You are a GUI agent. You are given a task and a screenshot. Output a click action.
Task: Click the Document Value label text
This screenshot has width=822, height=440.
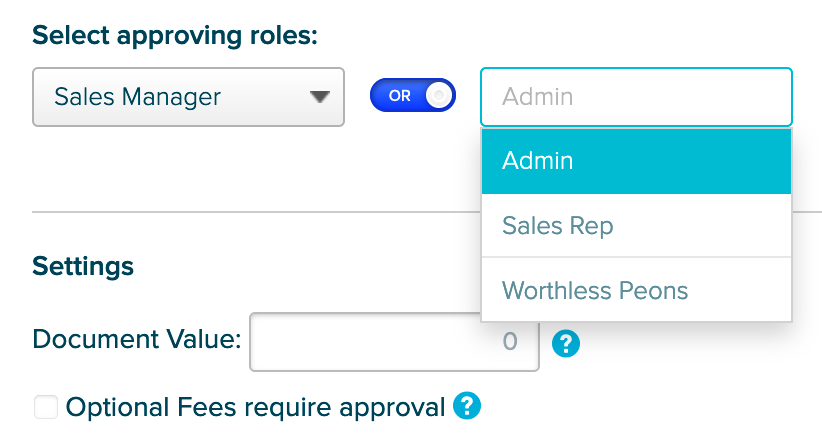pos(137,339)
